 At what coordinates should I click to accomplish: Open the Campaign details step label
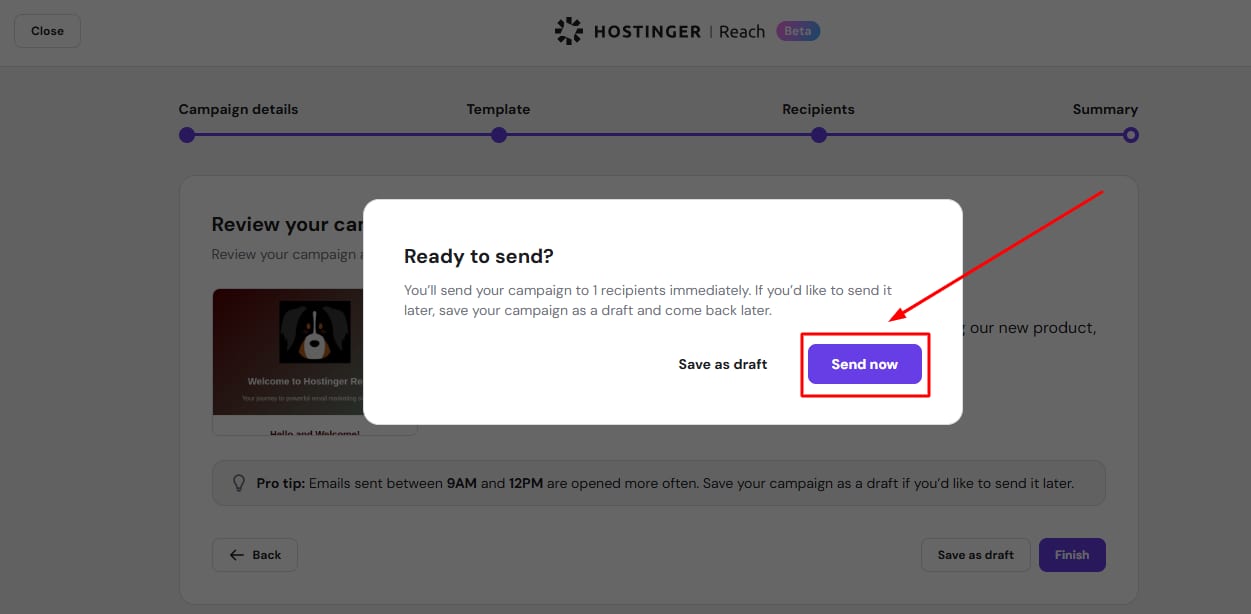click(238, 109)
